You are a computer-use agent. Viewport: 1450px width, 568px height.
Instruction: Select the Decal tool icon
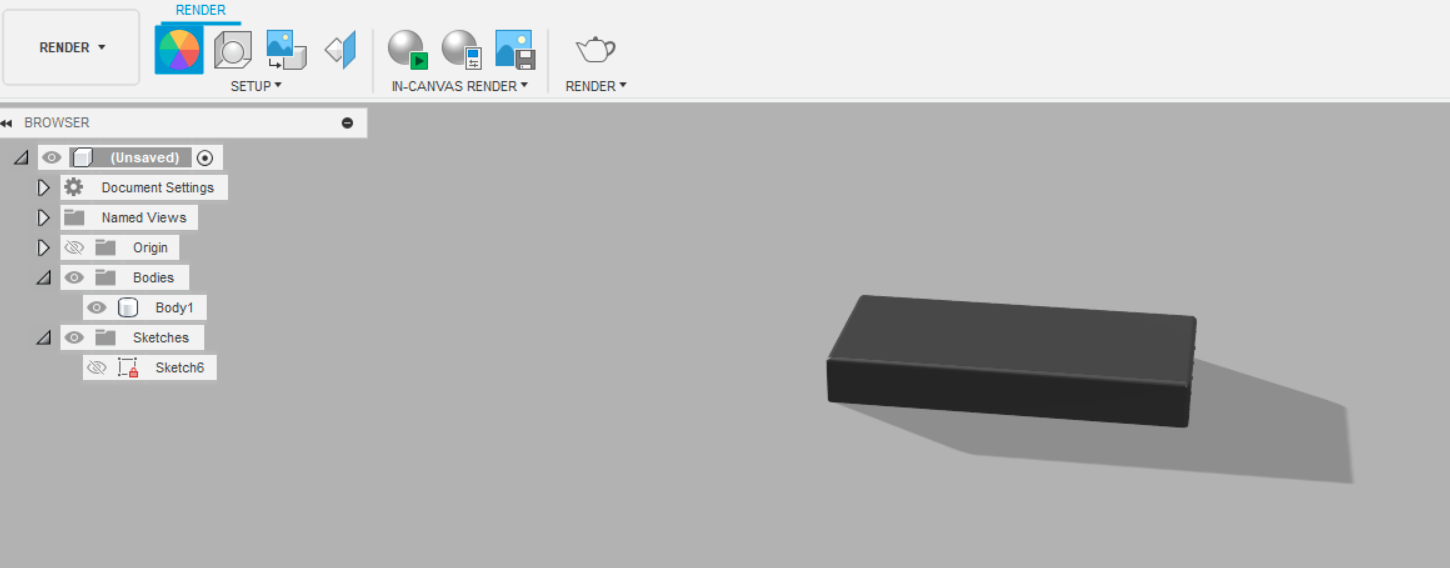286,49
